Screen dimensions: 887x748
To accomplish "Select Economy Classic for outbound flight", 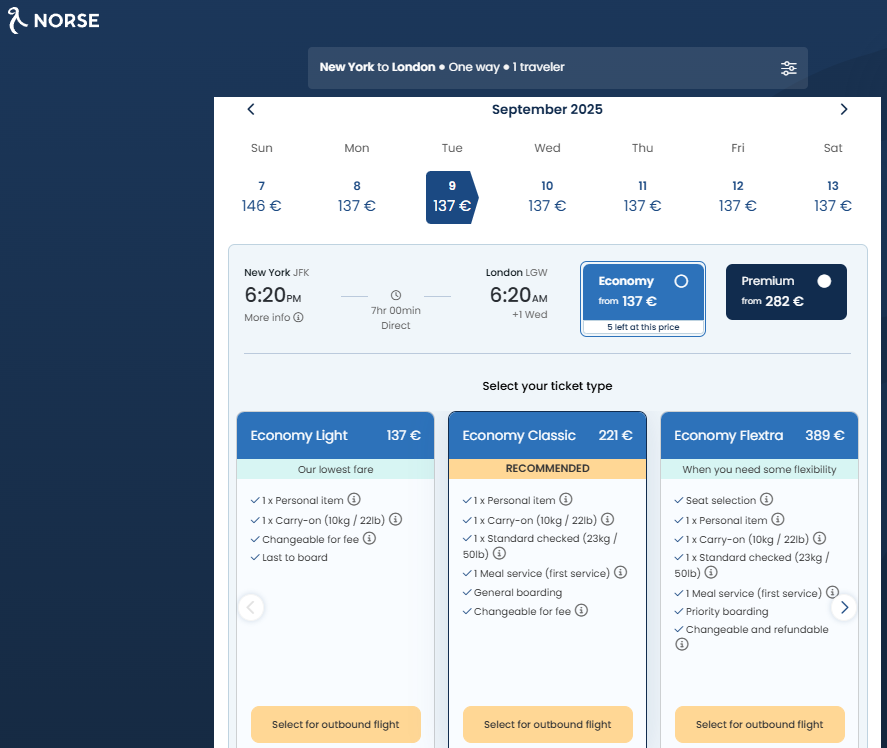I will coord(548,724).
